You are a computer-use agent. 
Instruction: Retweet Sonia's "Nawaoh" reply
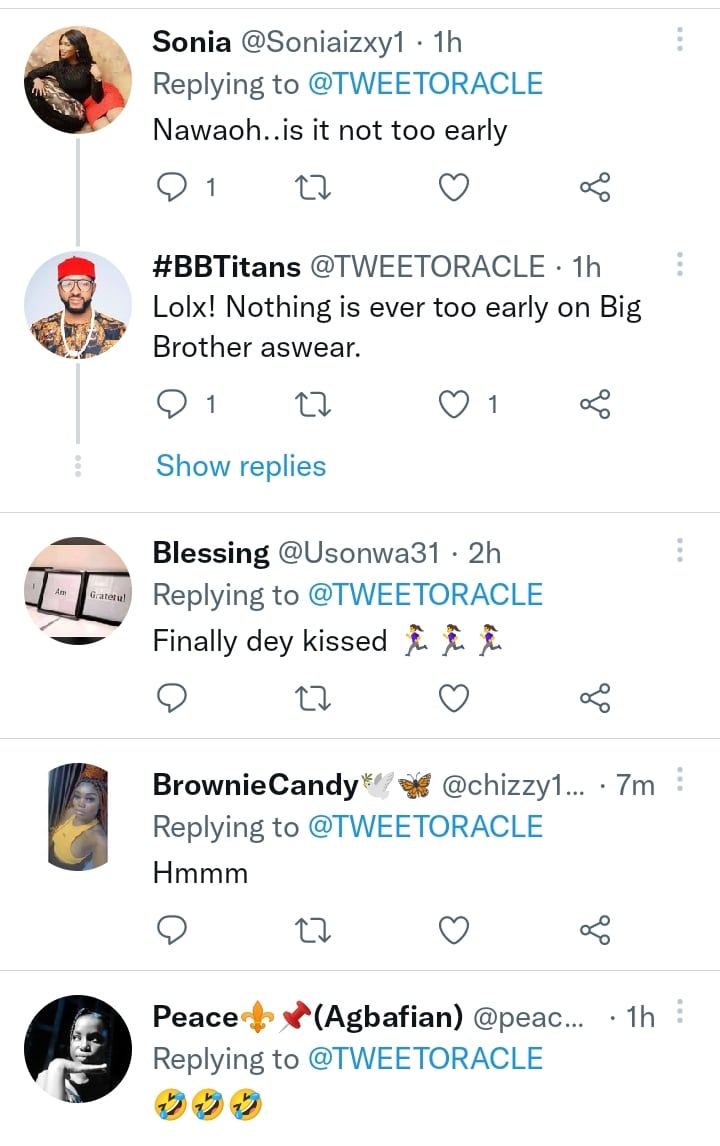(x=314, y=187)
